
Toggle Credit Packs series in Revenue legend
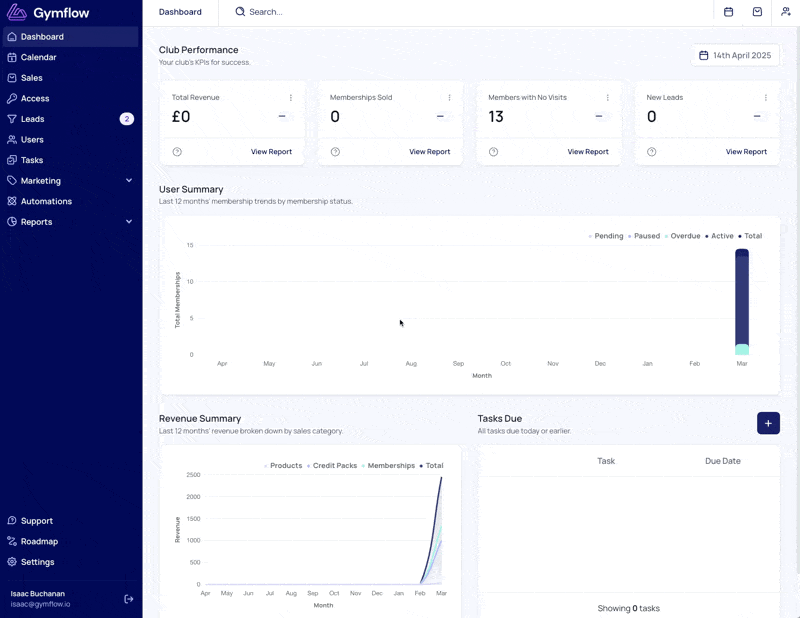[x=332, y=465]
